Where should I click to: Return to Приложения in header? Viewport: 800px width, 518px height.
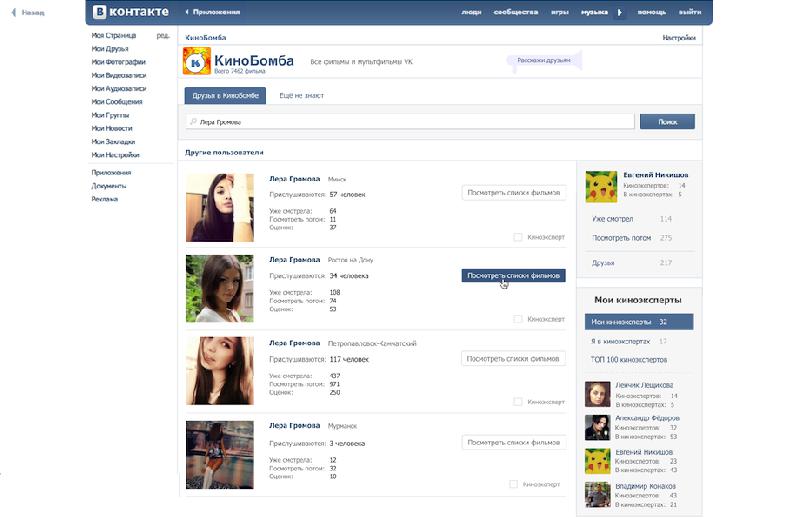pyautogui.click(x=213, y=12)
